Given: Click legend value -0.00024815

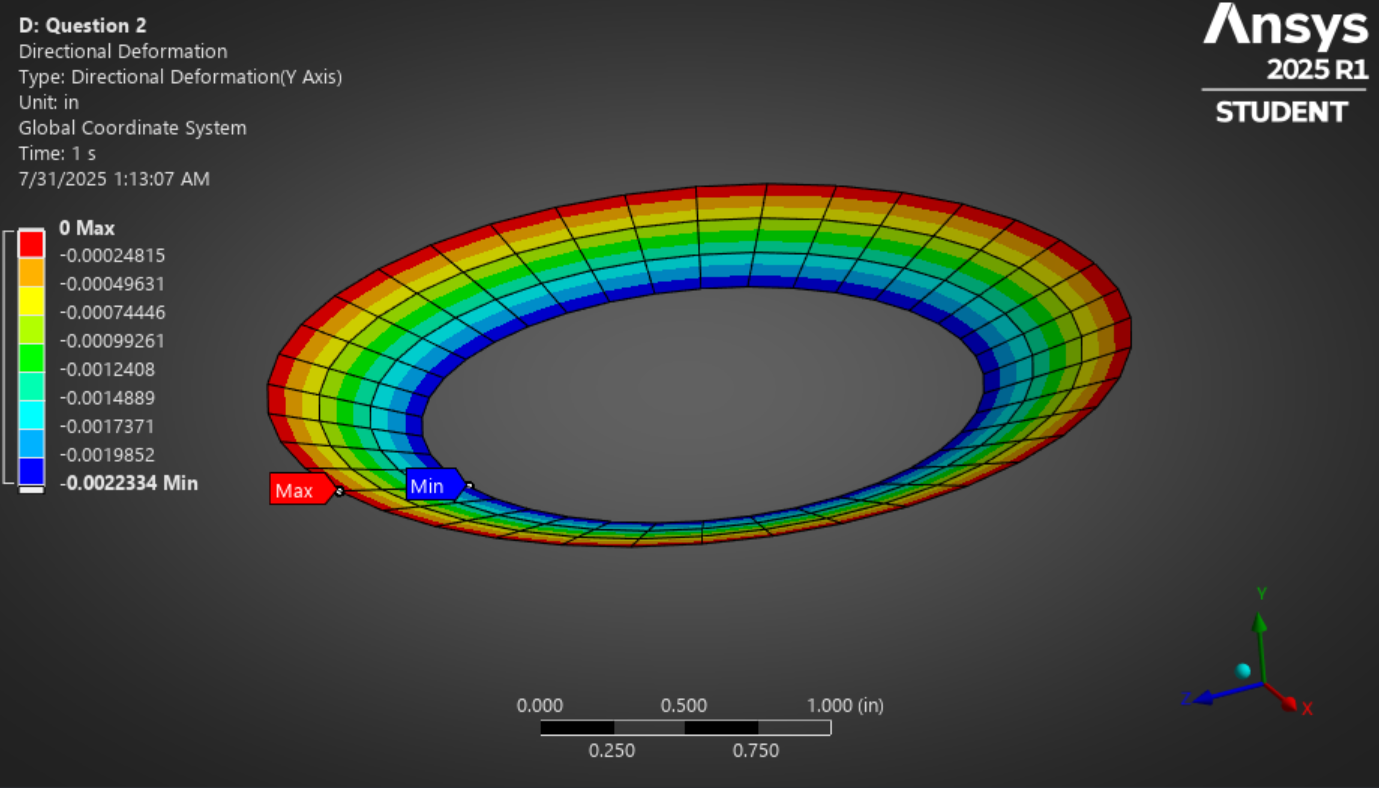Looking at the screenshot, I should tap(113, 255).
